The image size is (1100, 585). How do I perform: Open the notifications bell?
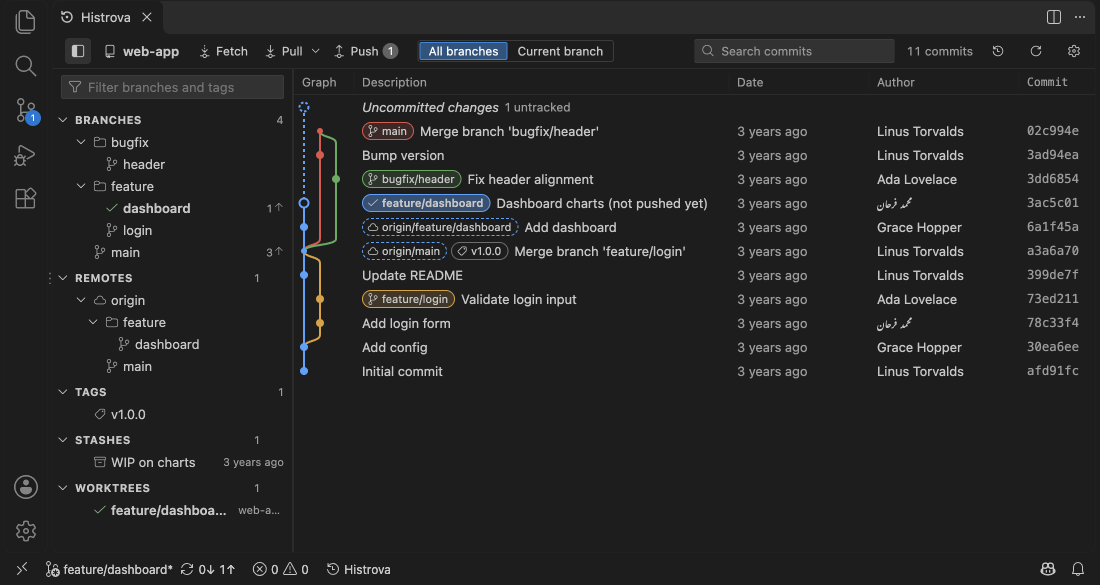[1078, 569]
